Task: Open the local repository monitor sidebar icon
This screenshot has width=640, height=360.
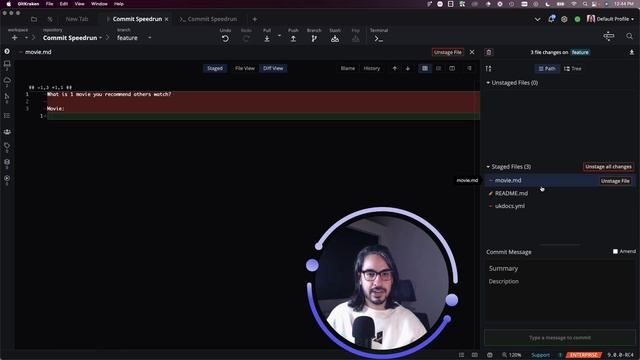Action: (x=7, y=64)
